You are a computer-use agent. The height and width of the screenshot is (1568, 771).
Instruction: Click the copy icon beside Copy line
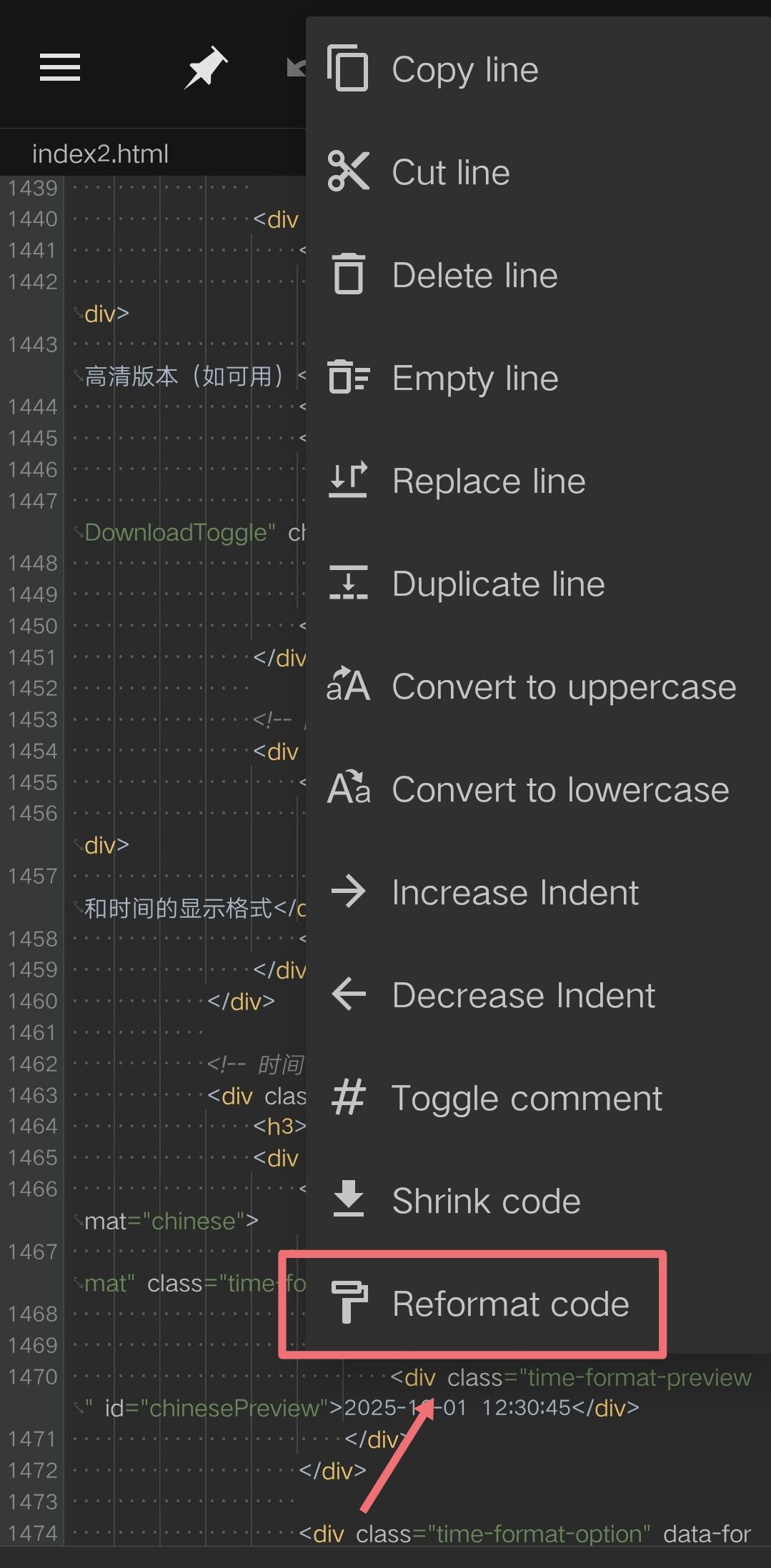click(x=348, y=69)
